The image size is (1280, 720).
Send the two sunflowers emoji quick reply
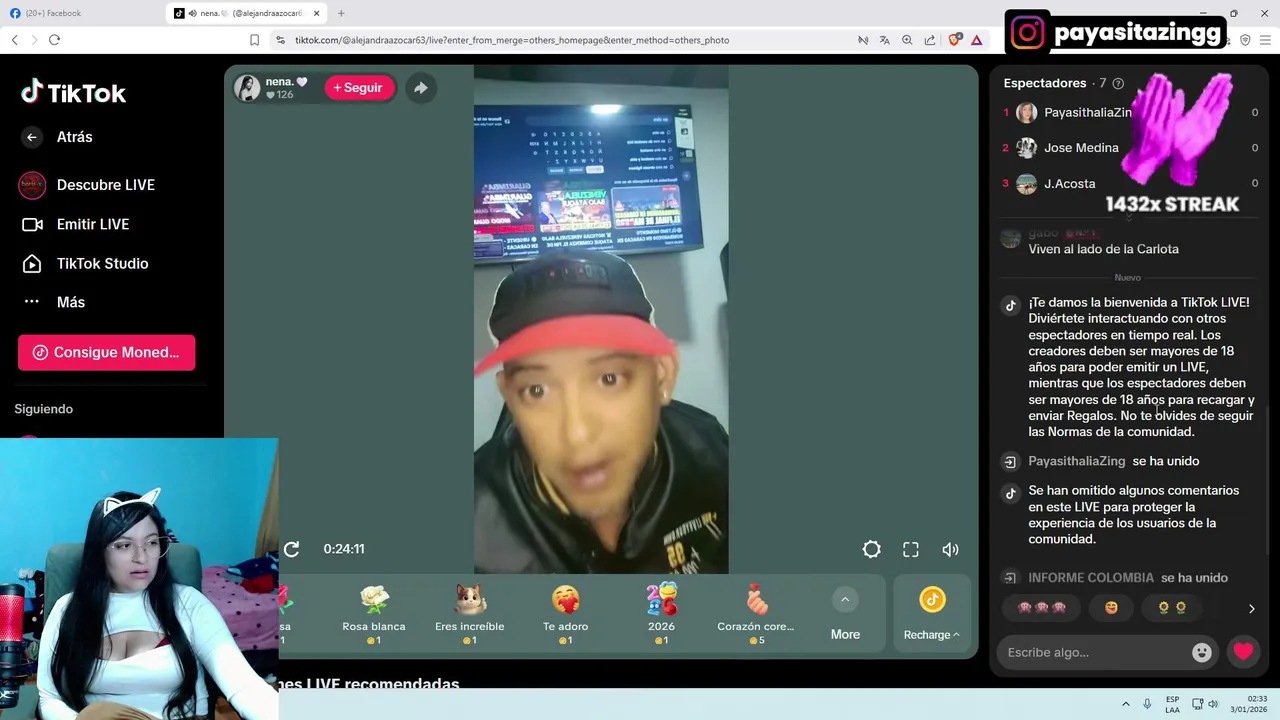[1172, 608]
